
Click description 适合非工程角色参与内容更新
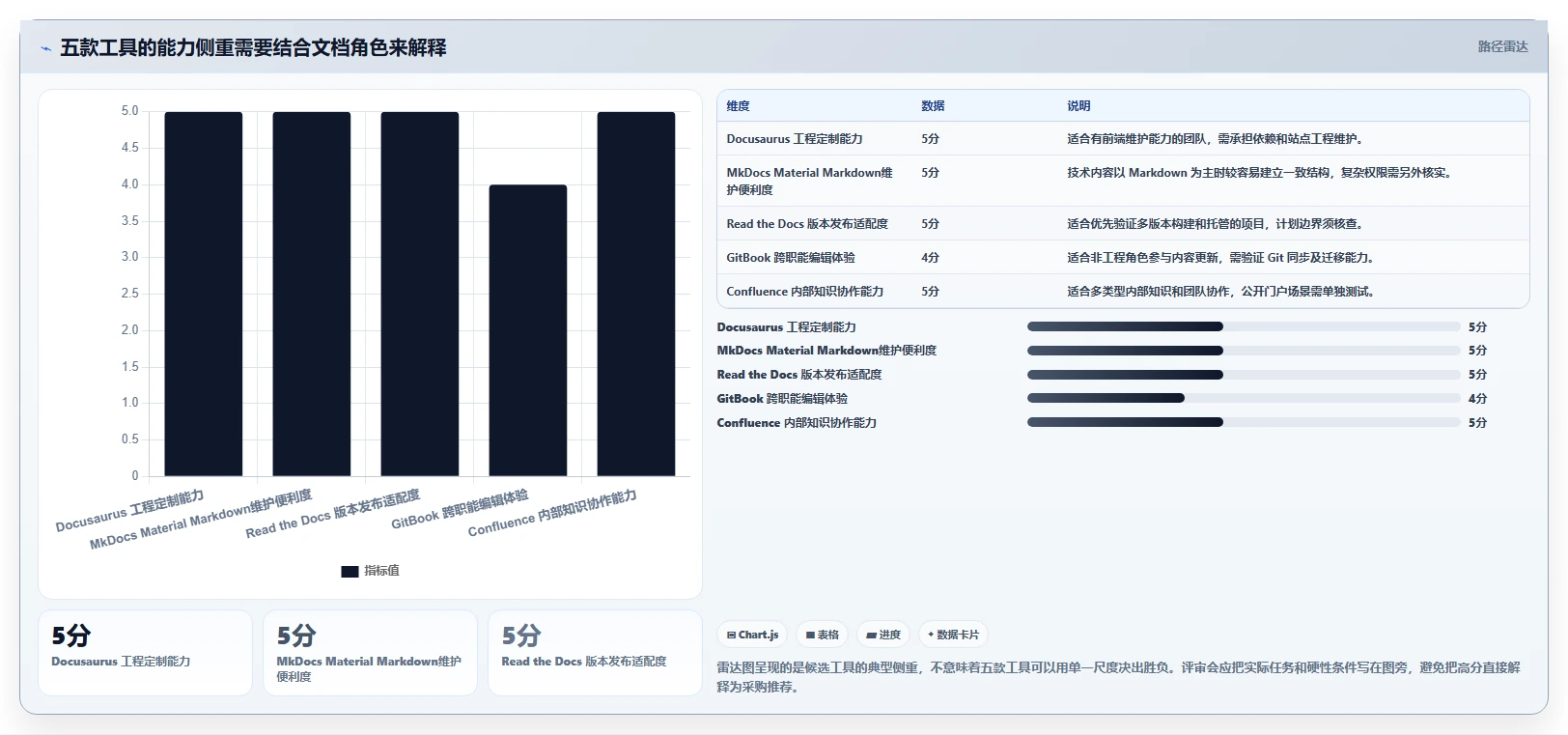point(1220,258)
